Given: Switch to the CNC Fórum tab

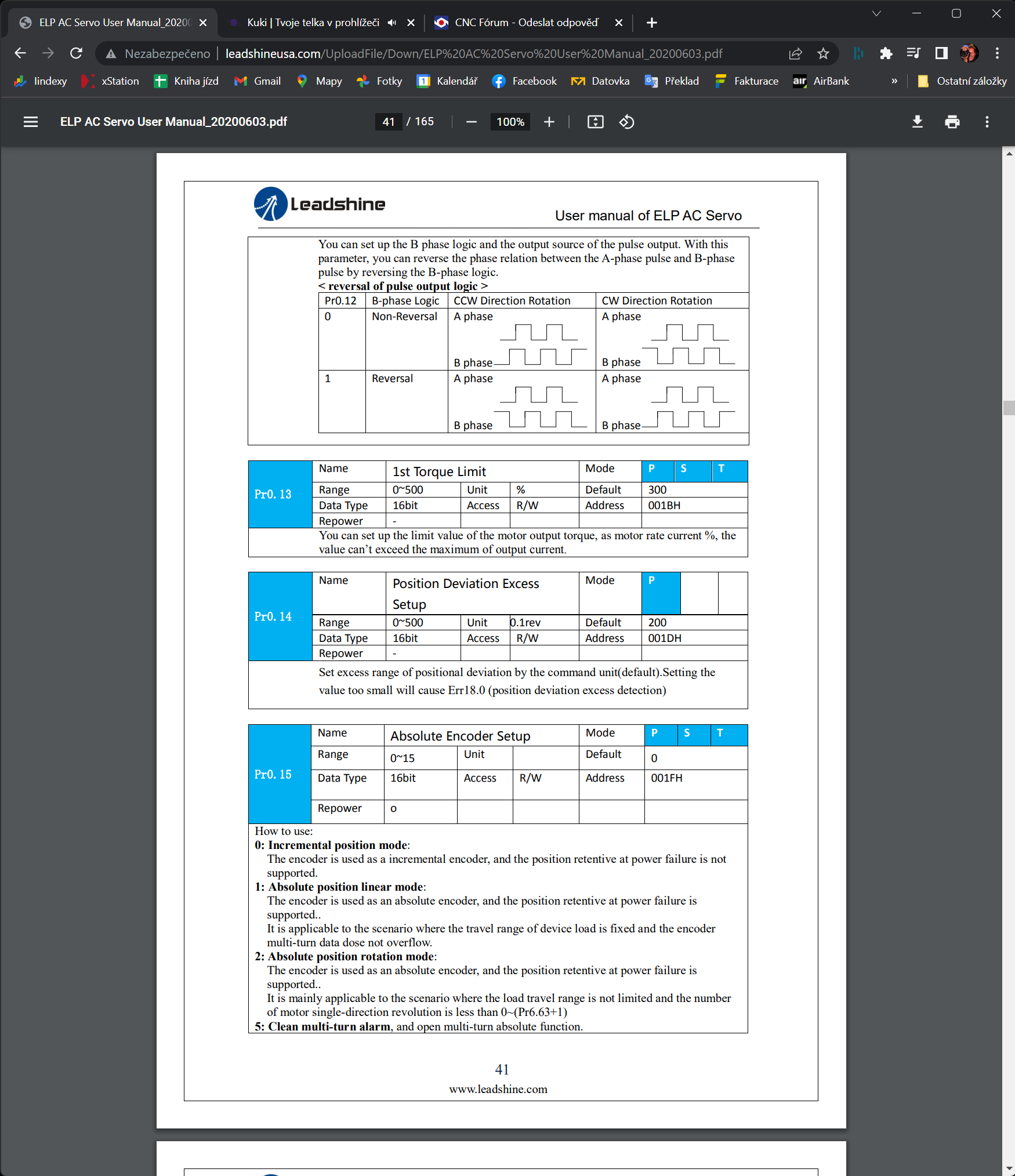Looking at the screenshot, I should 525,23.
